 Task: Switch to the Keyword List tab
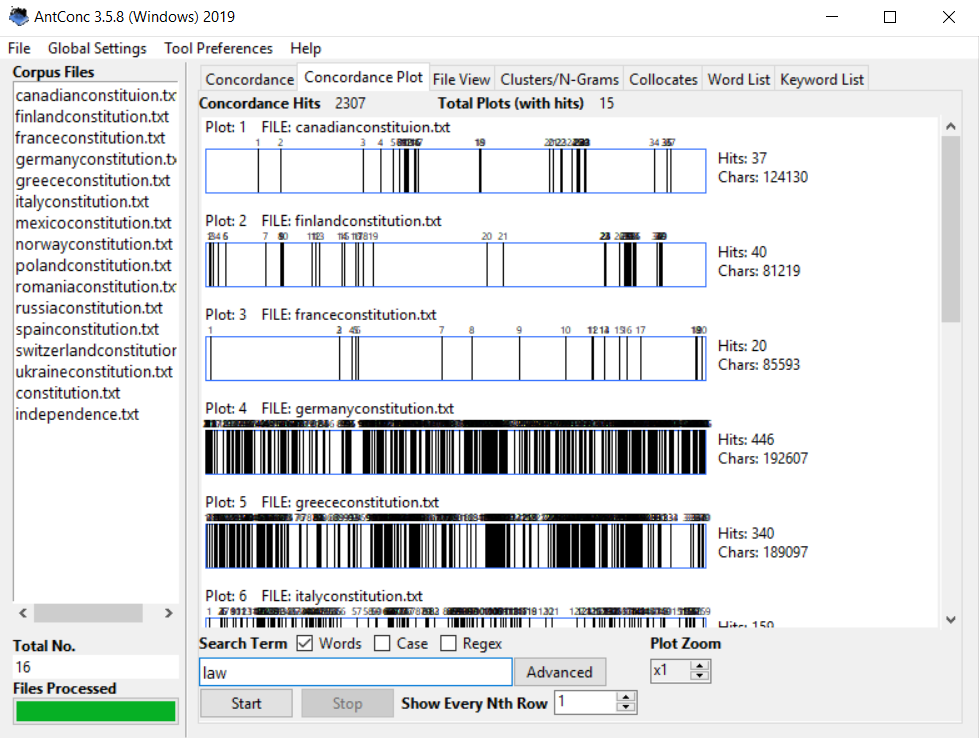pos(821,78)
